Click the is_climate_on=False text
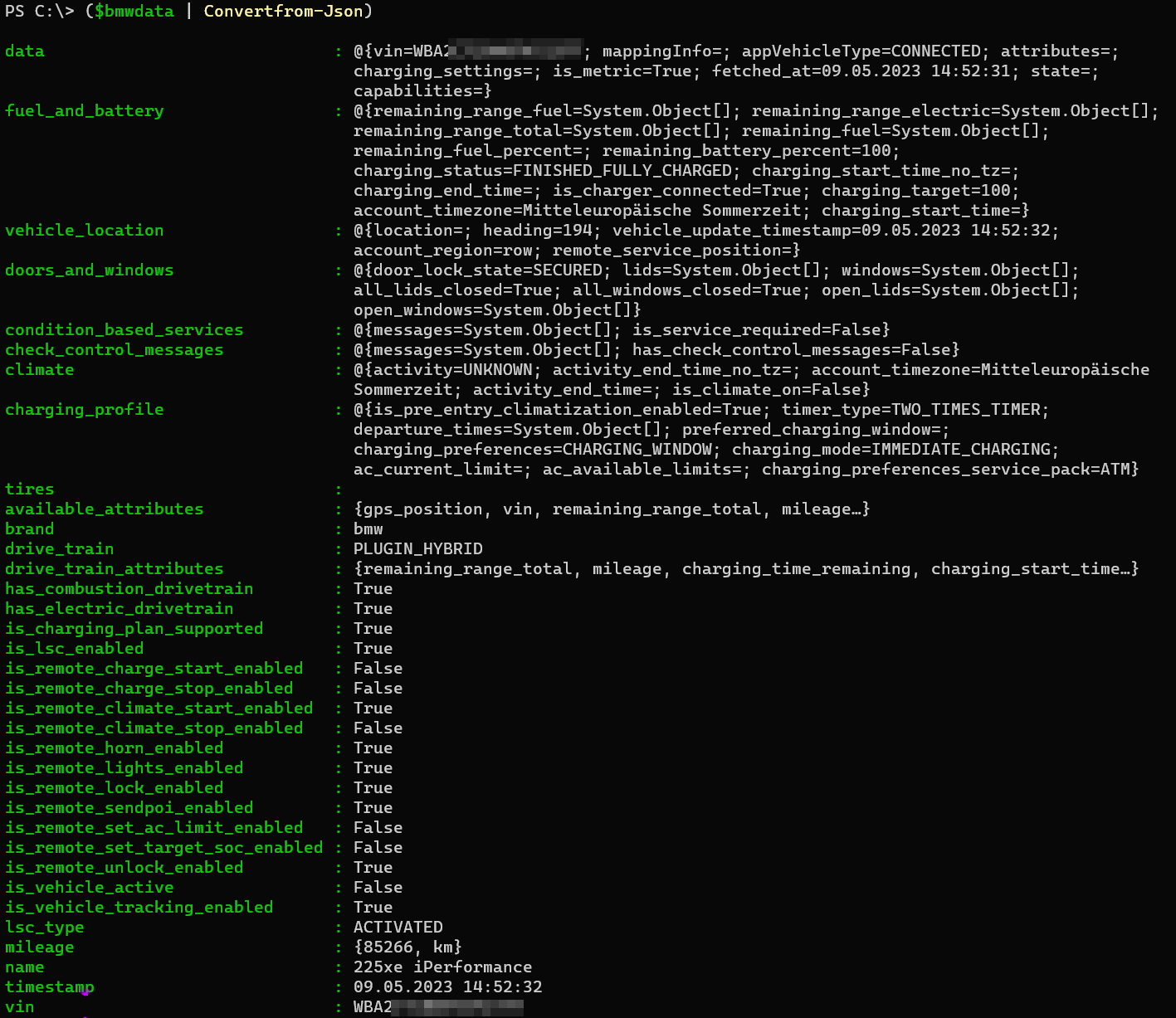 point(767,389)
